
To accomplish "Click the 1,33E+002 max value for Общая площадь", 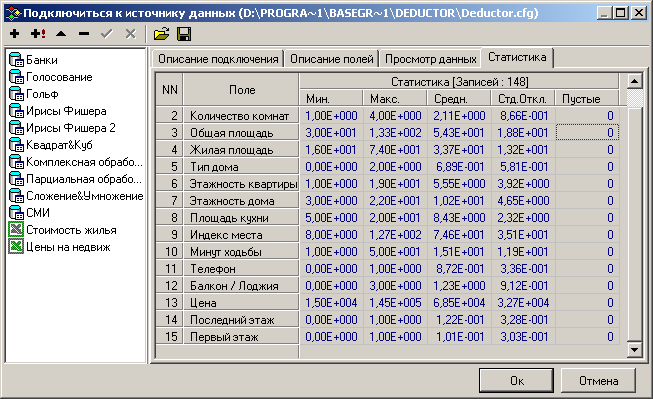I will [x=395, y=133].
